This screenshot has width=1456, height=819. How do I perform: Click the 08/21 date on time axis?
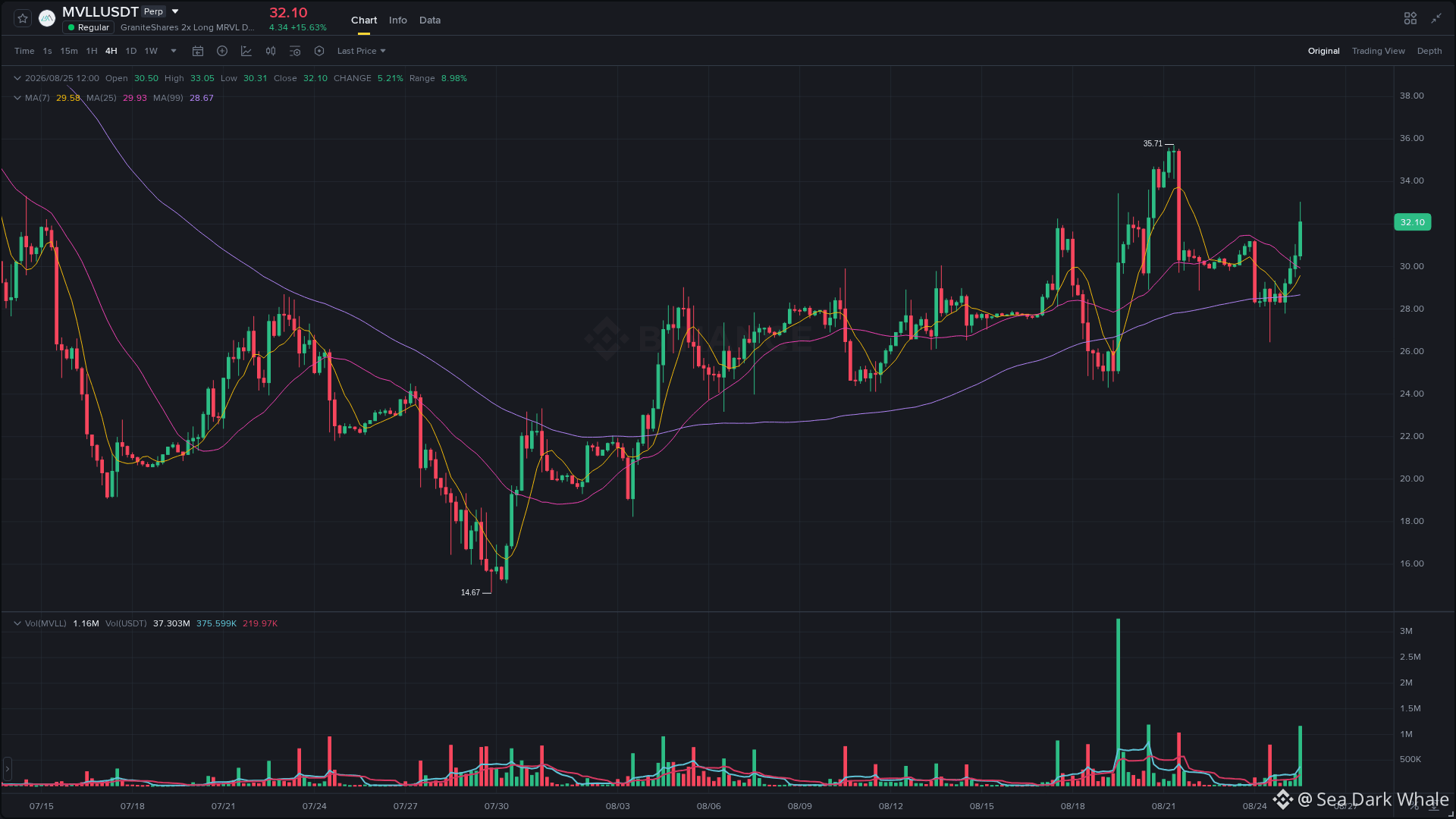1164,806
